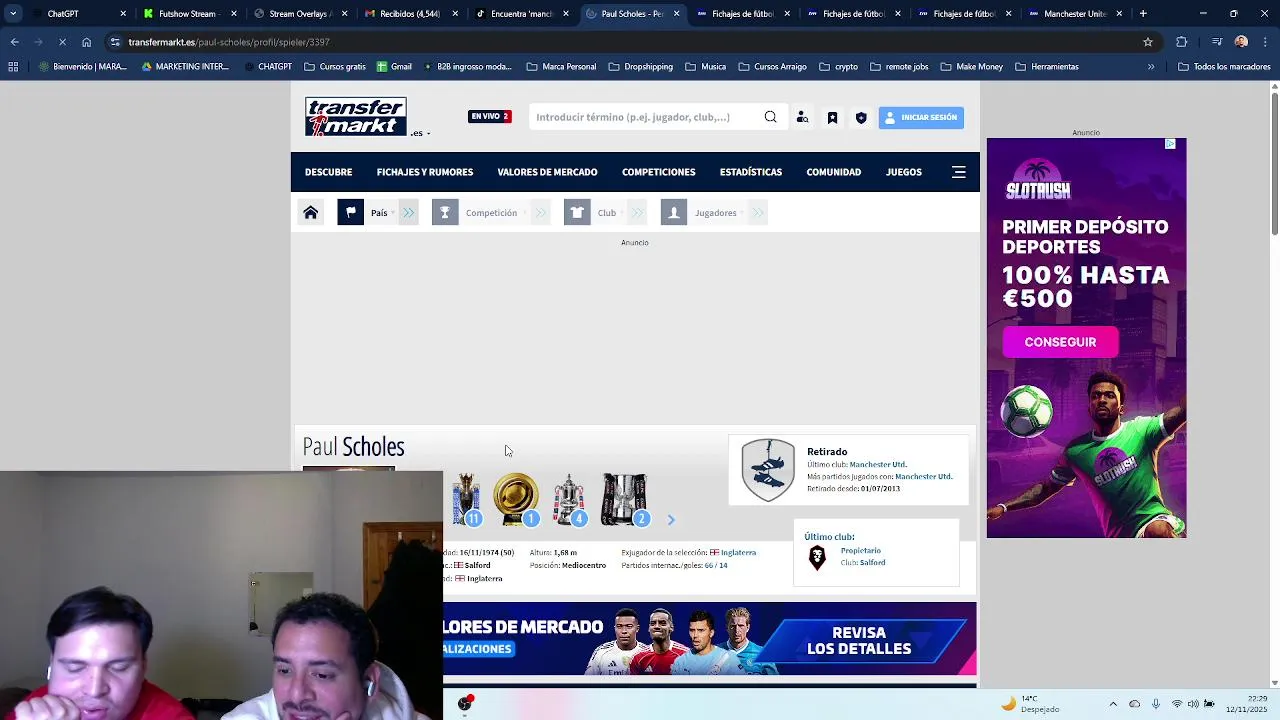This screenshot has height=720, width=1280.
Task: Open the JUEGOS menu
Action: click(x=904, y=172)
